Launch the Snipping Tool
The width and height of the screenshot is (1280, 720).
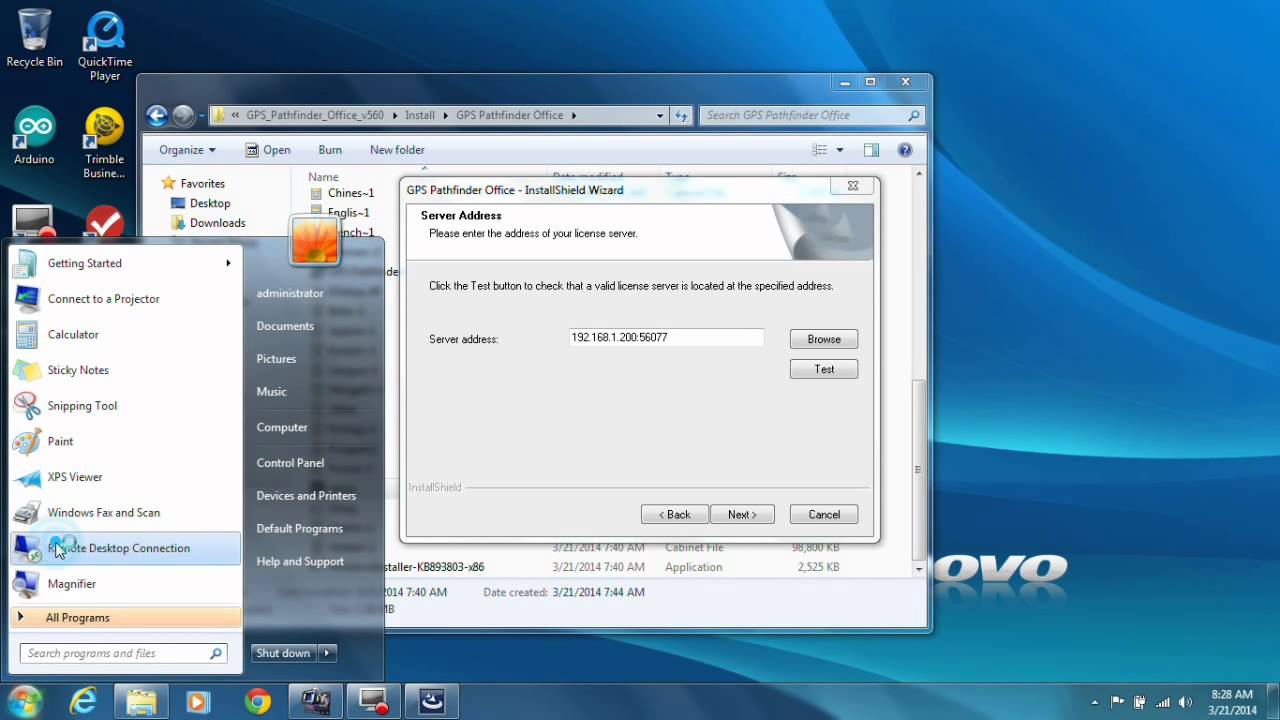[125, 406]
